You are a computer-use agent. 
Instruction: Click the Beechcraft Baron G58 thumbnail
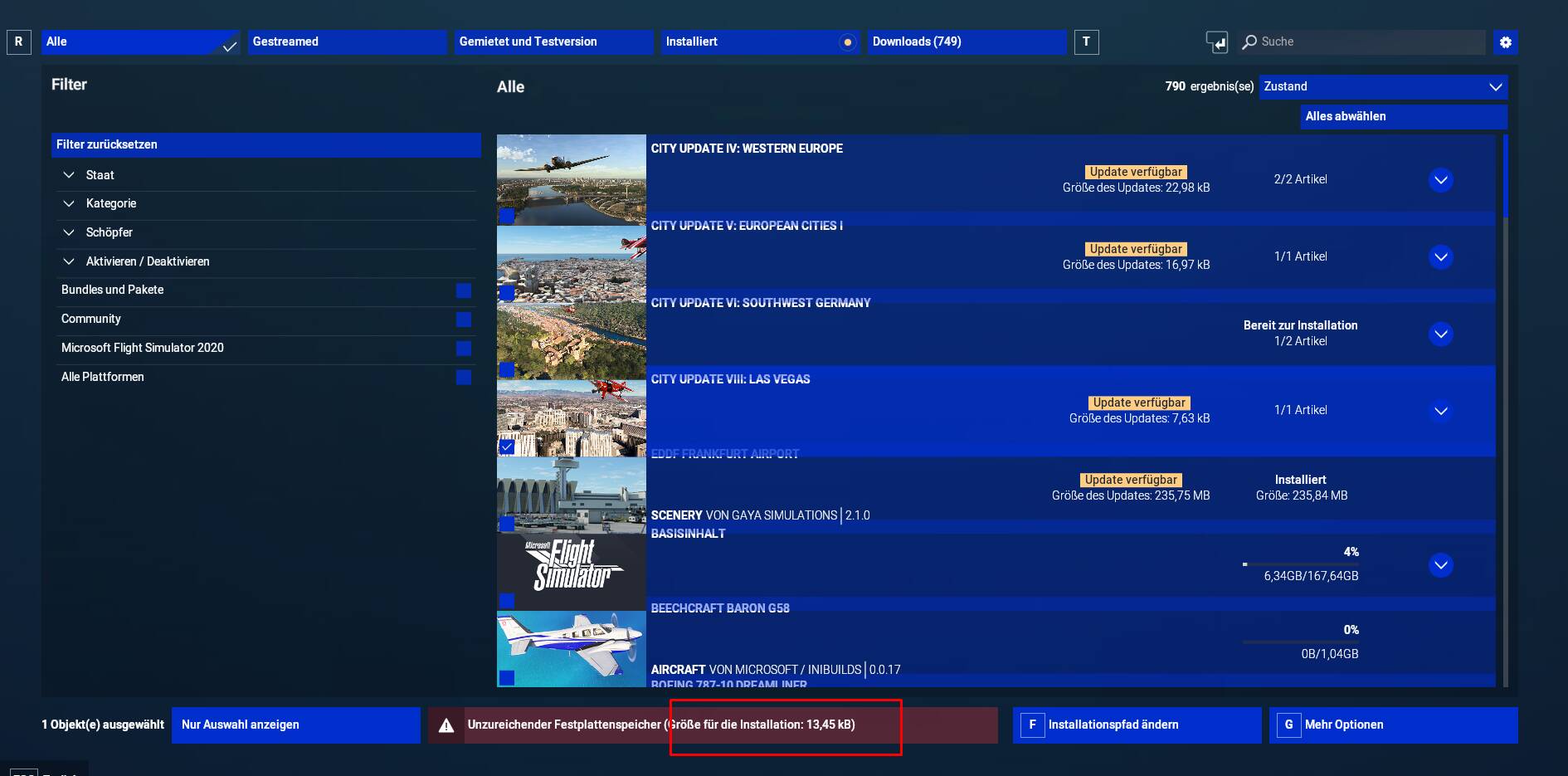coord(571,649)
